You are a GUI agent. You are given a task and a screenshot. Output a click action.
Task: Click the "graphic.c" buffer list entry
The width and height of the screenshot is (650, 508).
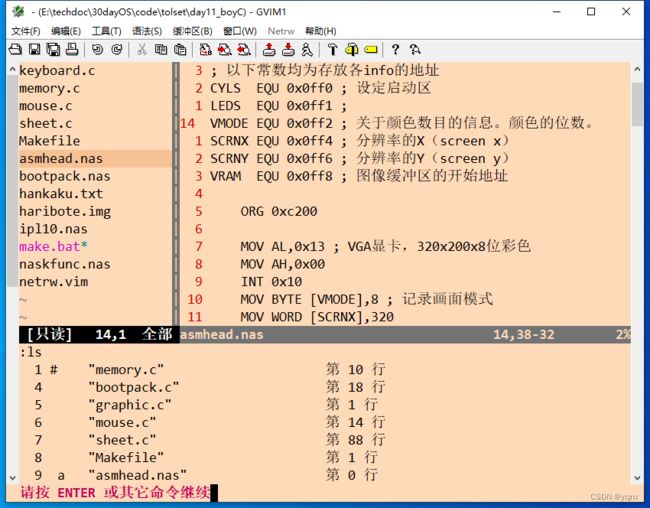[x=130, y=405]
